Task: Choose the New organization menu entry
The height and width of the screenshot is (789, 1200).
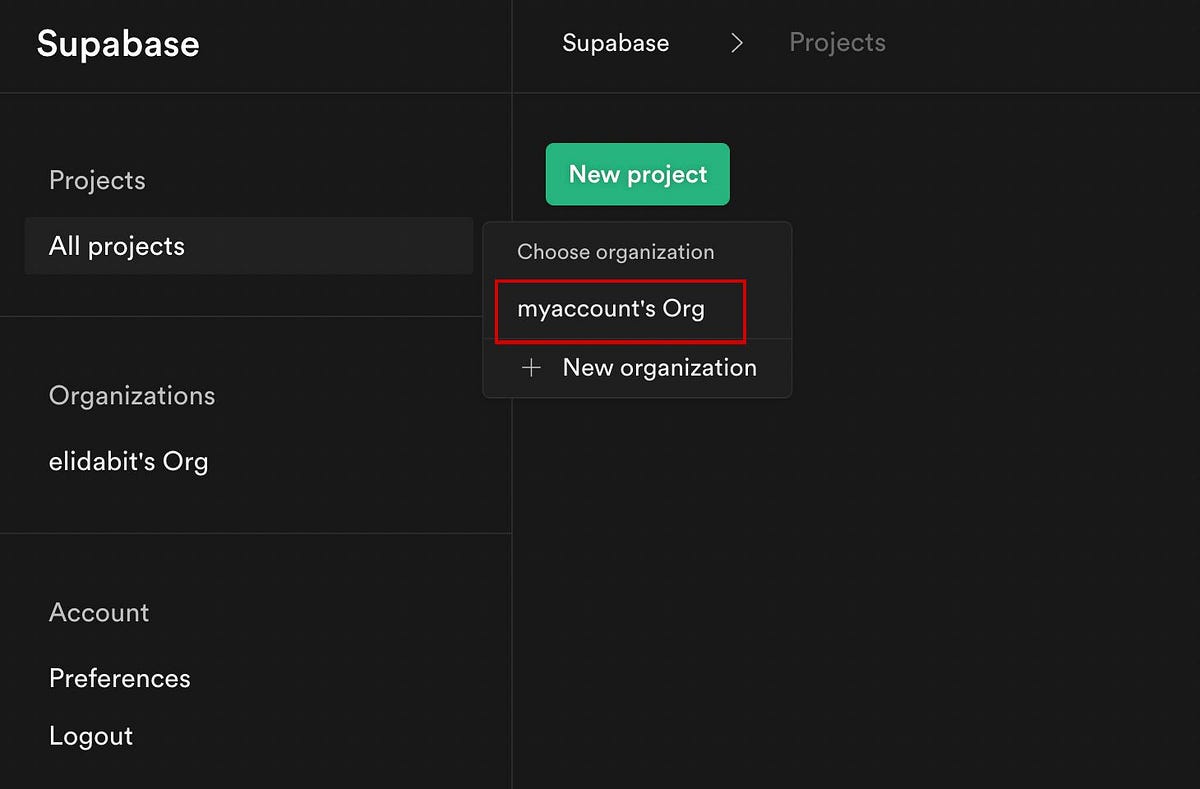Action: [x=659, y=368]
